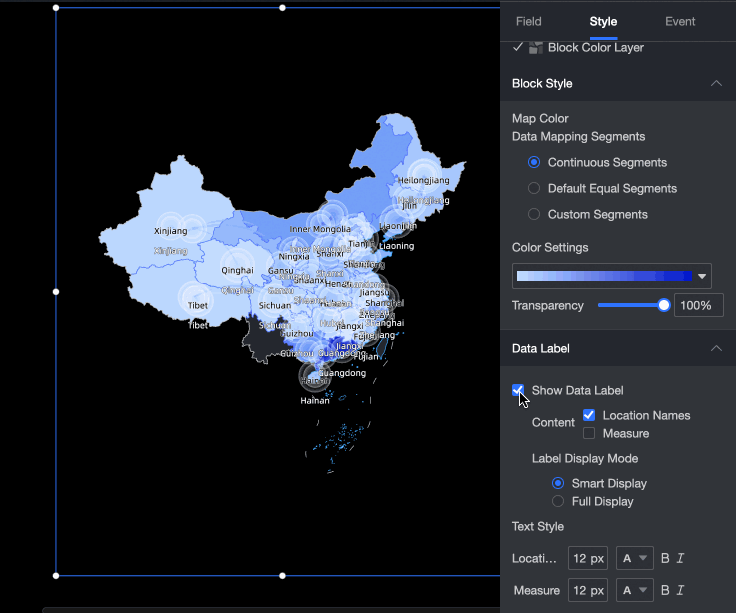Toggle italic for Location text
The width and height of the screenshot is (736, 613).
click(x=680, y=559)
